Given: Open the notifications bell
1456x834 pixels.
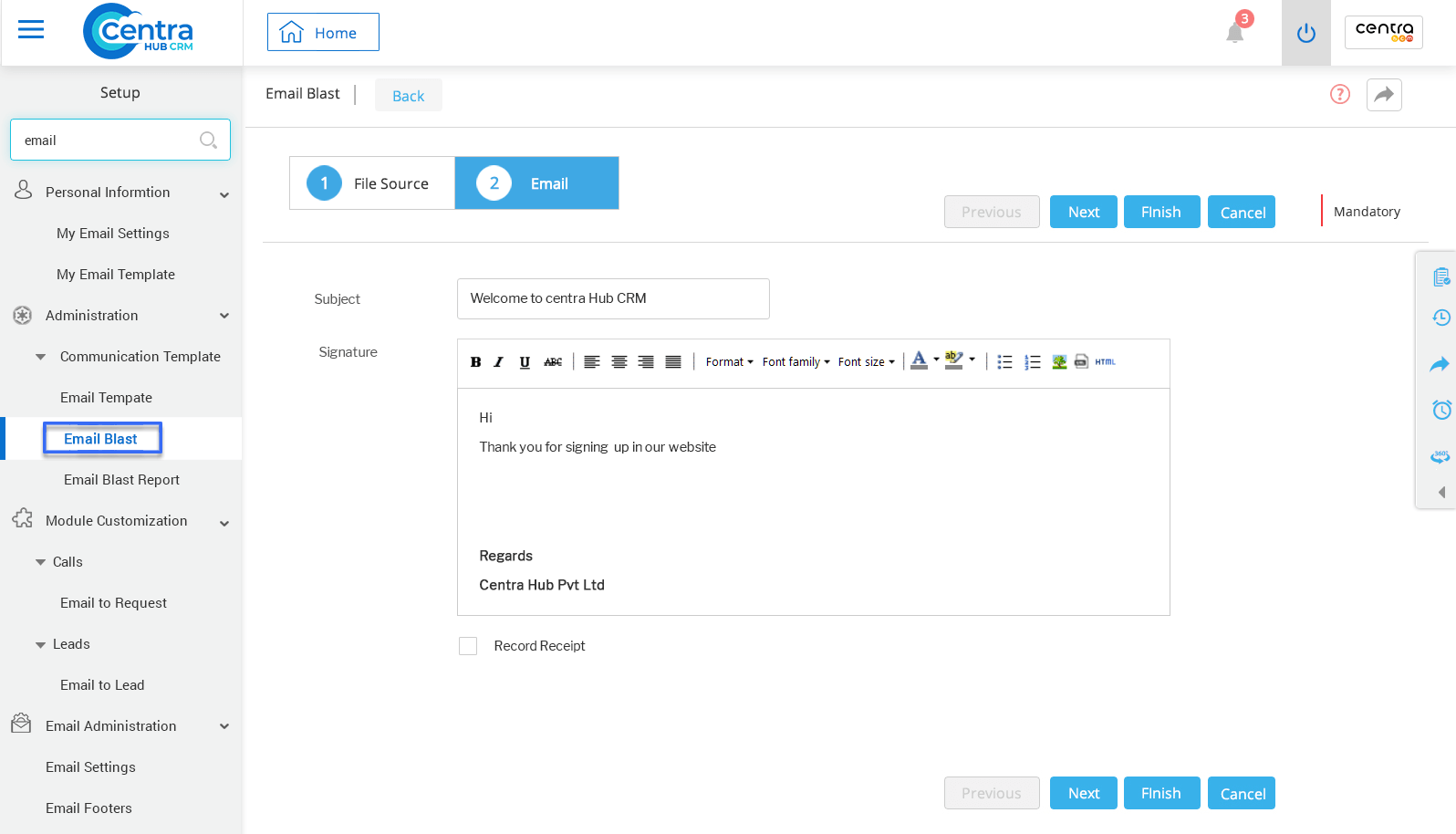Looking at the screenshot, I should tap(1235, 33).
